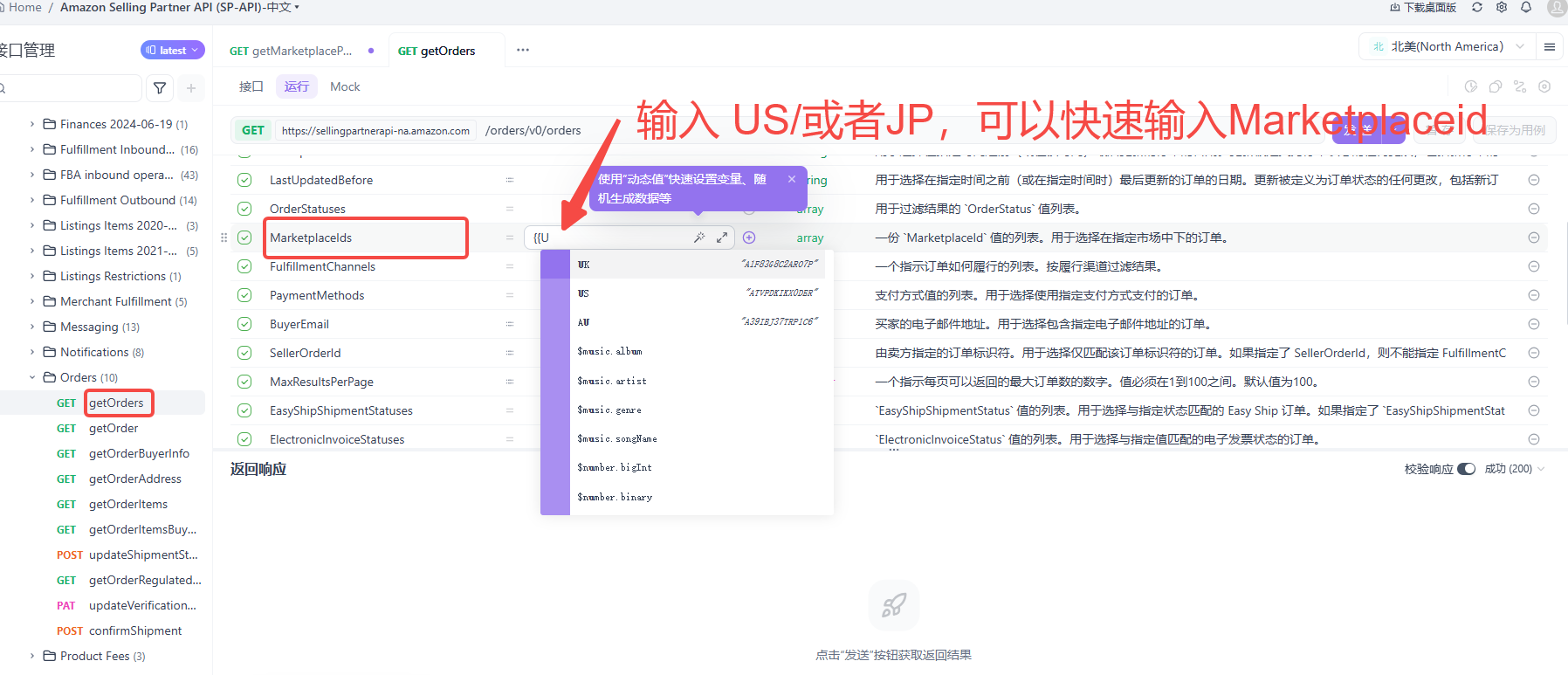Viewport: 1568px width, 675px height.
Task: Toggle the MarketplaceIds parameter checkbox
Action: [244, 238]
